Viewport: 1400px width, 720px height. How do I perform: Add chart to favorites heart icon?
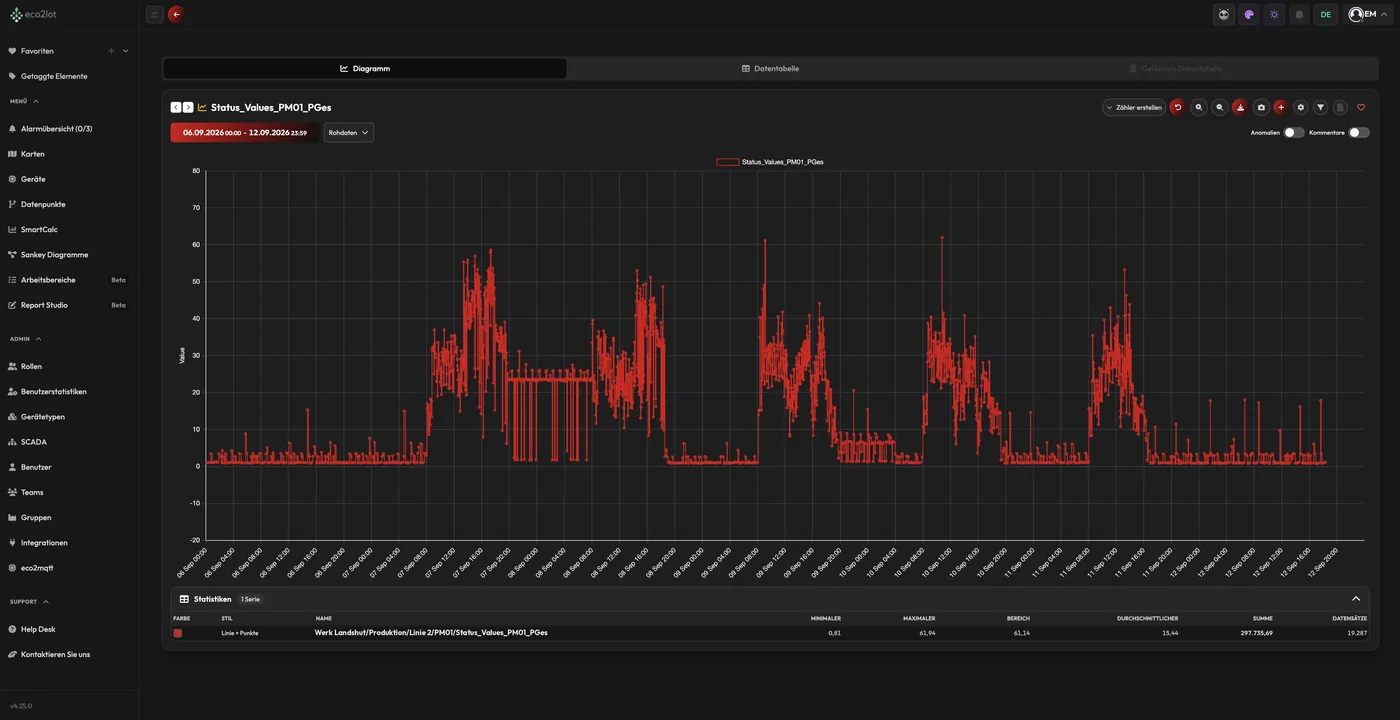pos(1361,107)
